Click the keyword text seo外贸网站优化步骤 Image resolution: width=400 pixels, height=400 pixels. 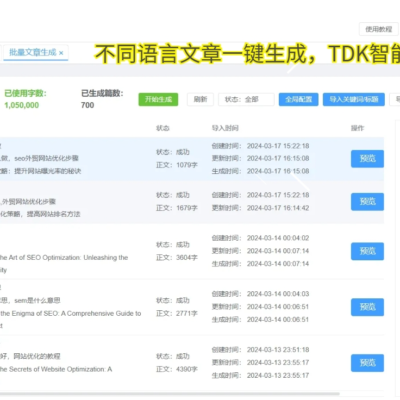[x=46, y=158]
